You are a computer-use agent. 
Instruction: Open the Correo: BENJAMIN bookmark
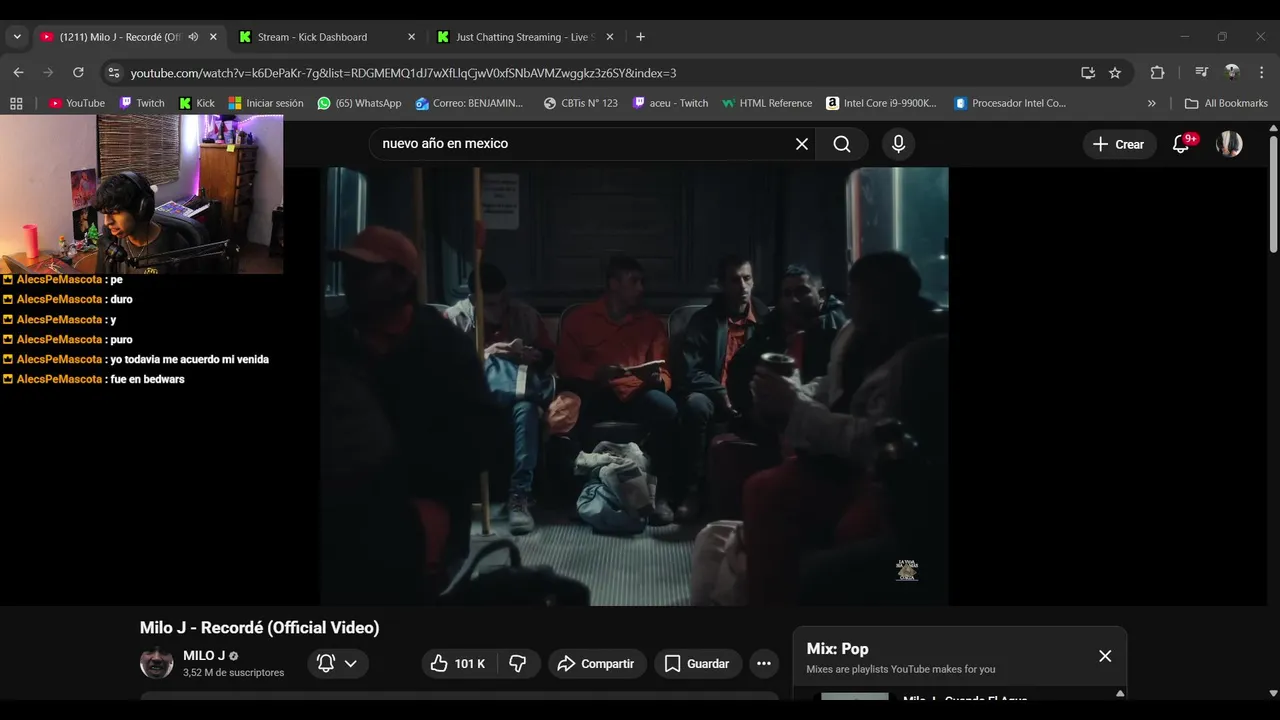(470, 103)
